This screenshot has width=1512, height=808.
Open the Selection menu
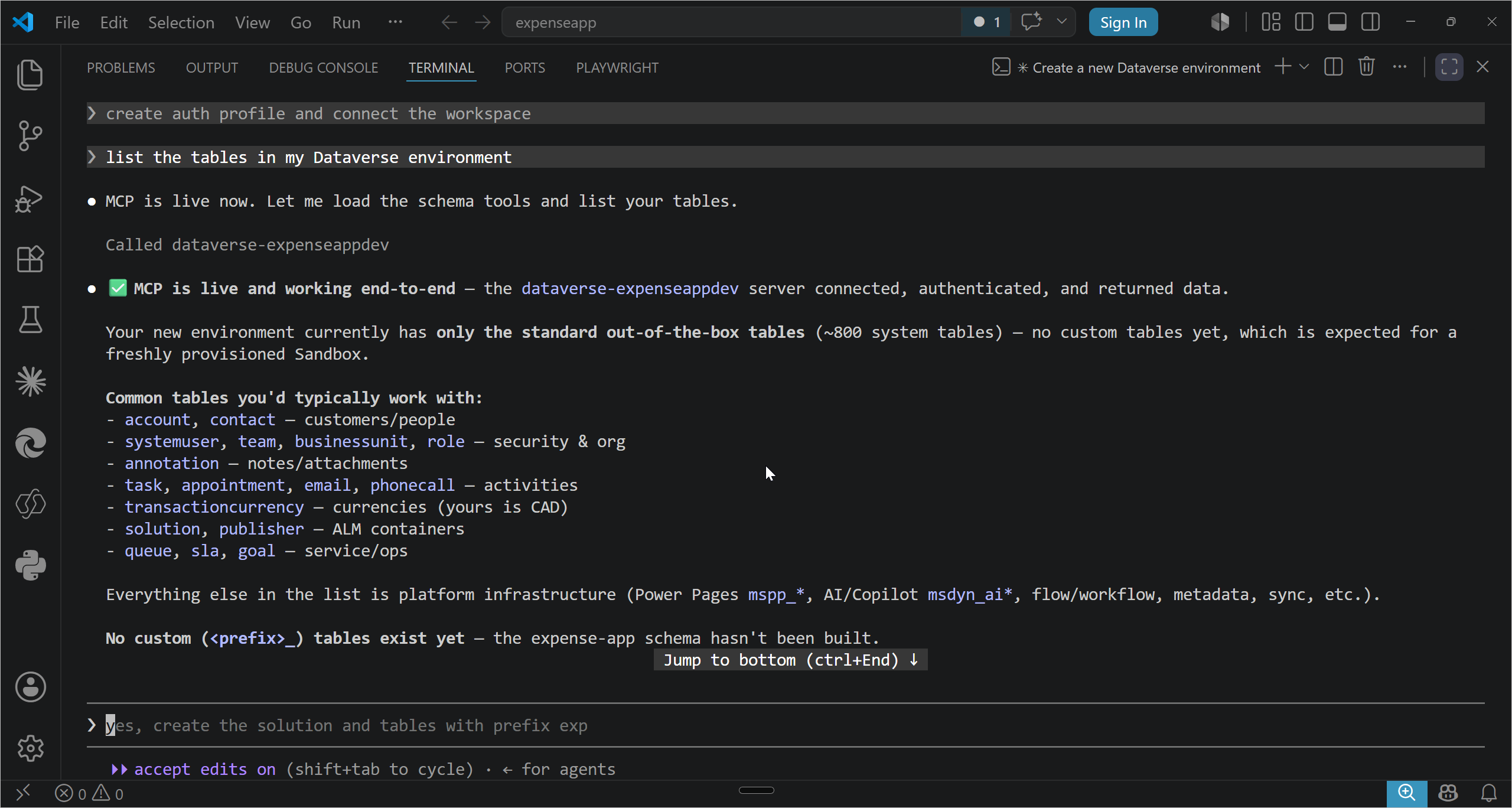(181, 22)
